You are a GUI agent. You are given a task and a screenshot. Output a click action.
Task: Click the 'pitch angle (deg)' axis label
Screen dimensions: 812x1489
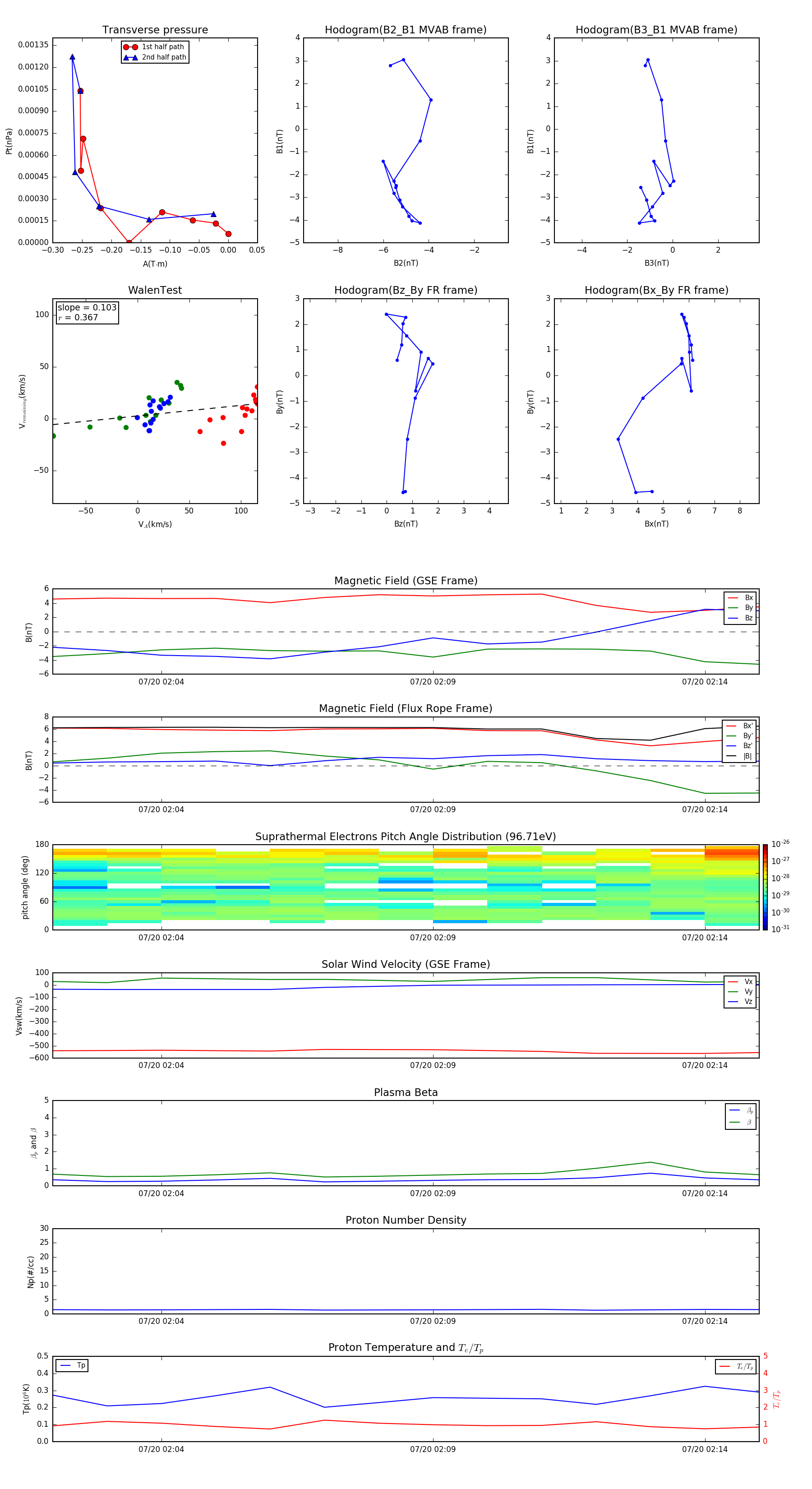(25, 887)
